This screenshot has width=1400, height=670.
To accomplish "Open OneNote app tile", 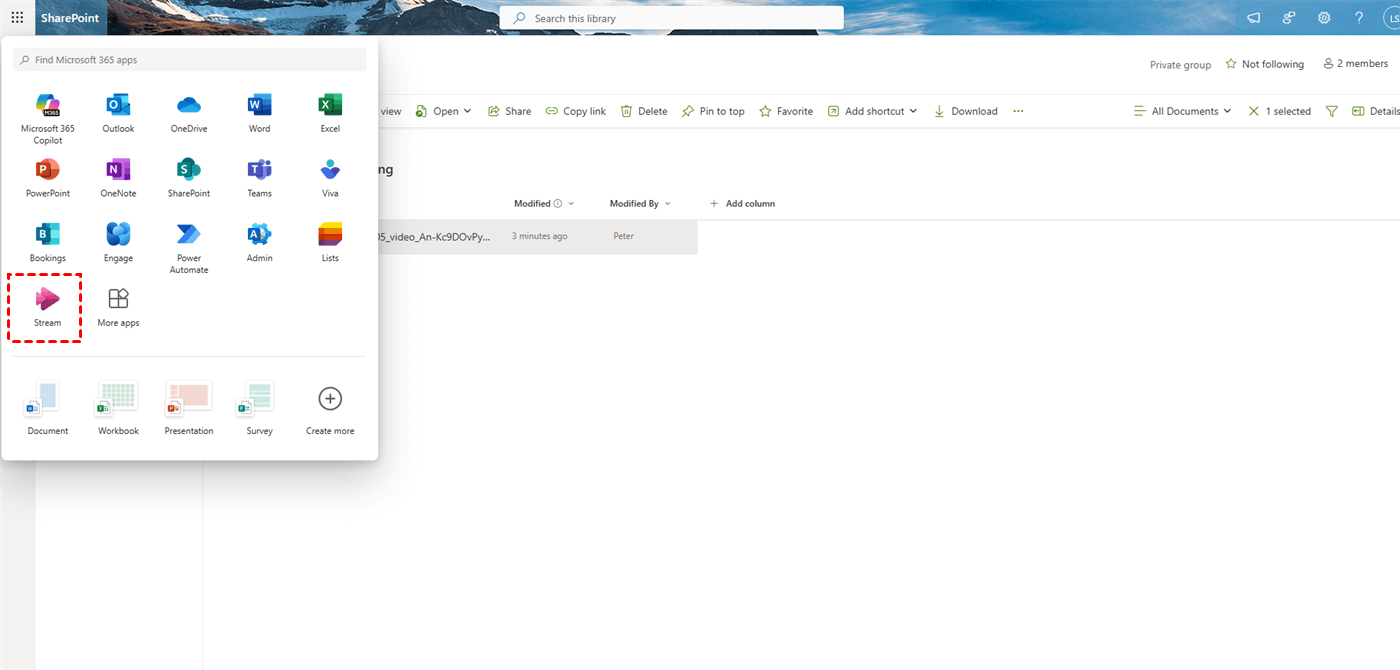I will [118, 178].
